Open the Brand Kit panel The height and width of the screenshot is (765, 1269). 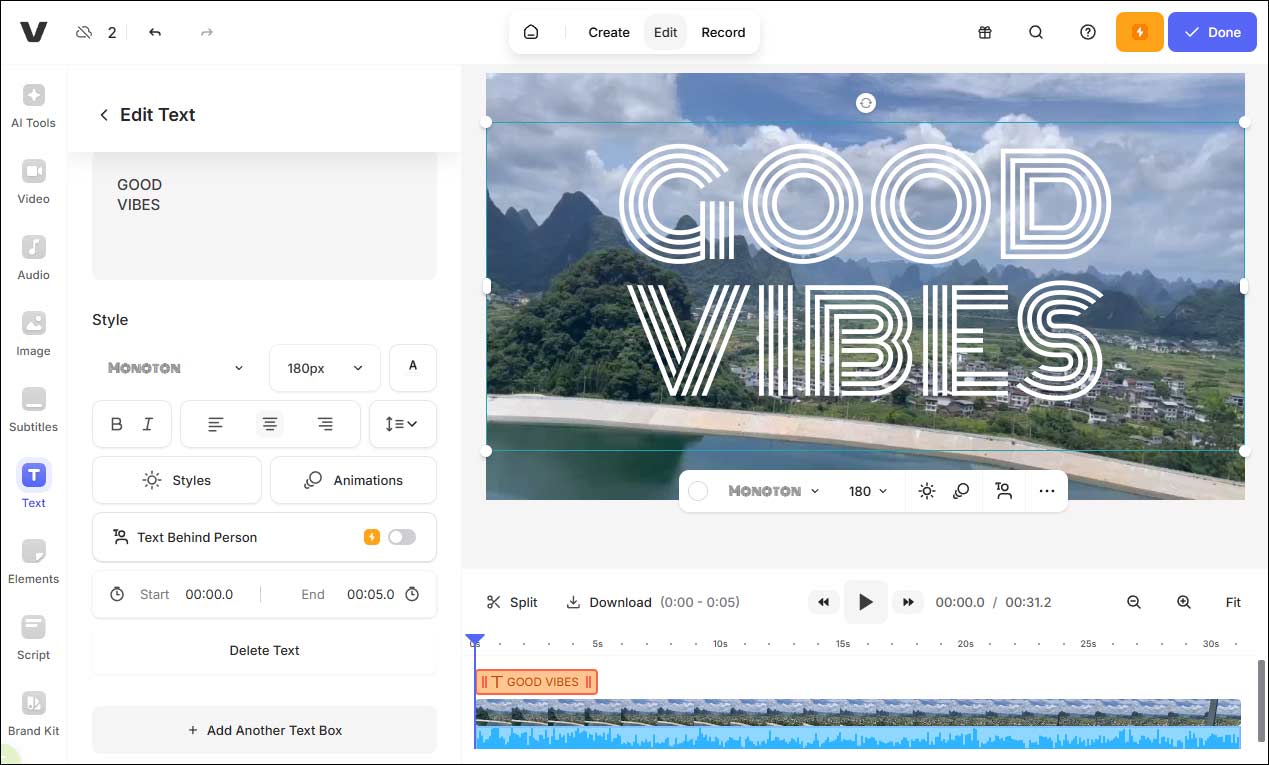33,713
